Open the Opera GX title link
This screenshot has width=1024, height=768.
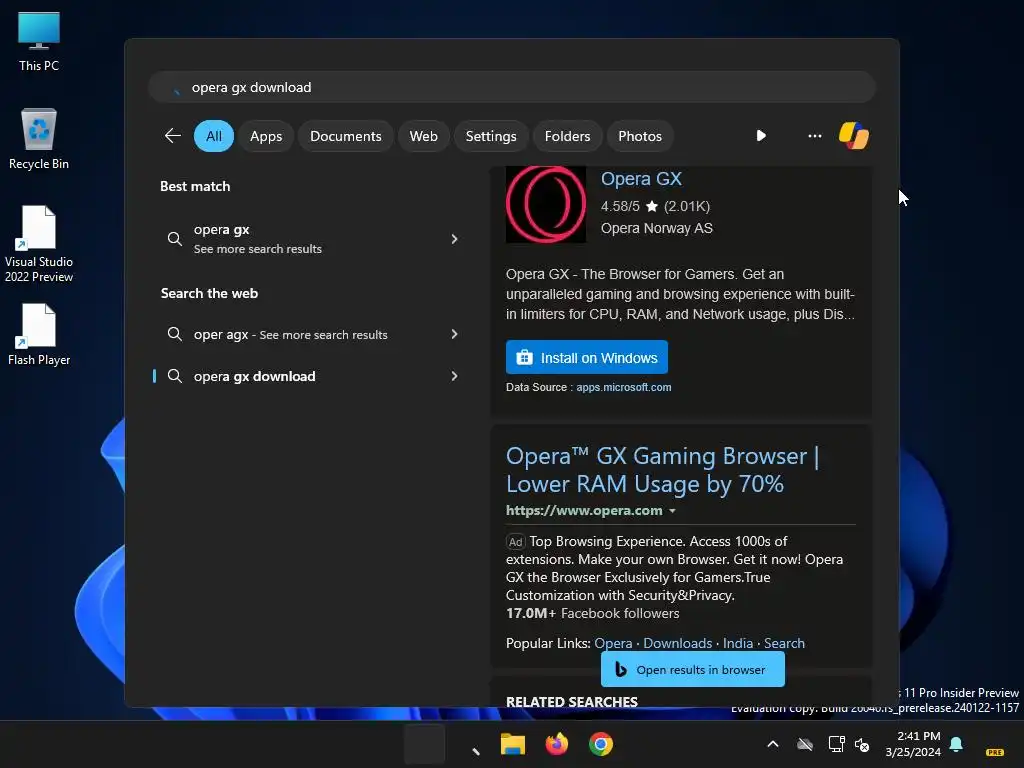(641, 178)
